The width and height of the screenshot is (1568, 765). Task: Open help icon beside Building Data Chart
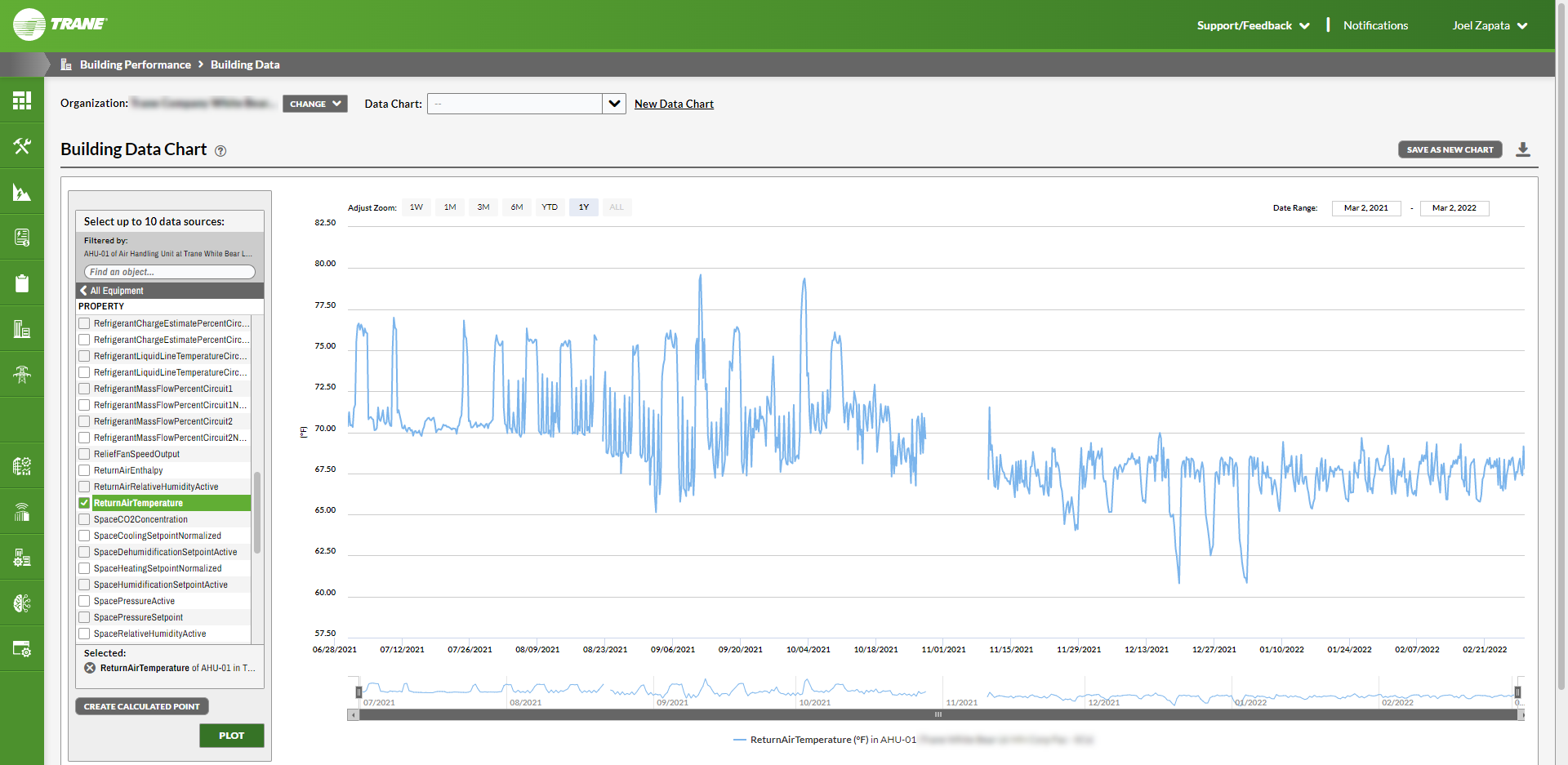[x=220, y=151]
